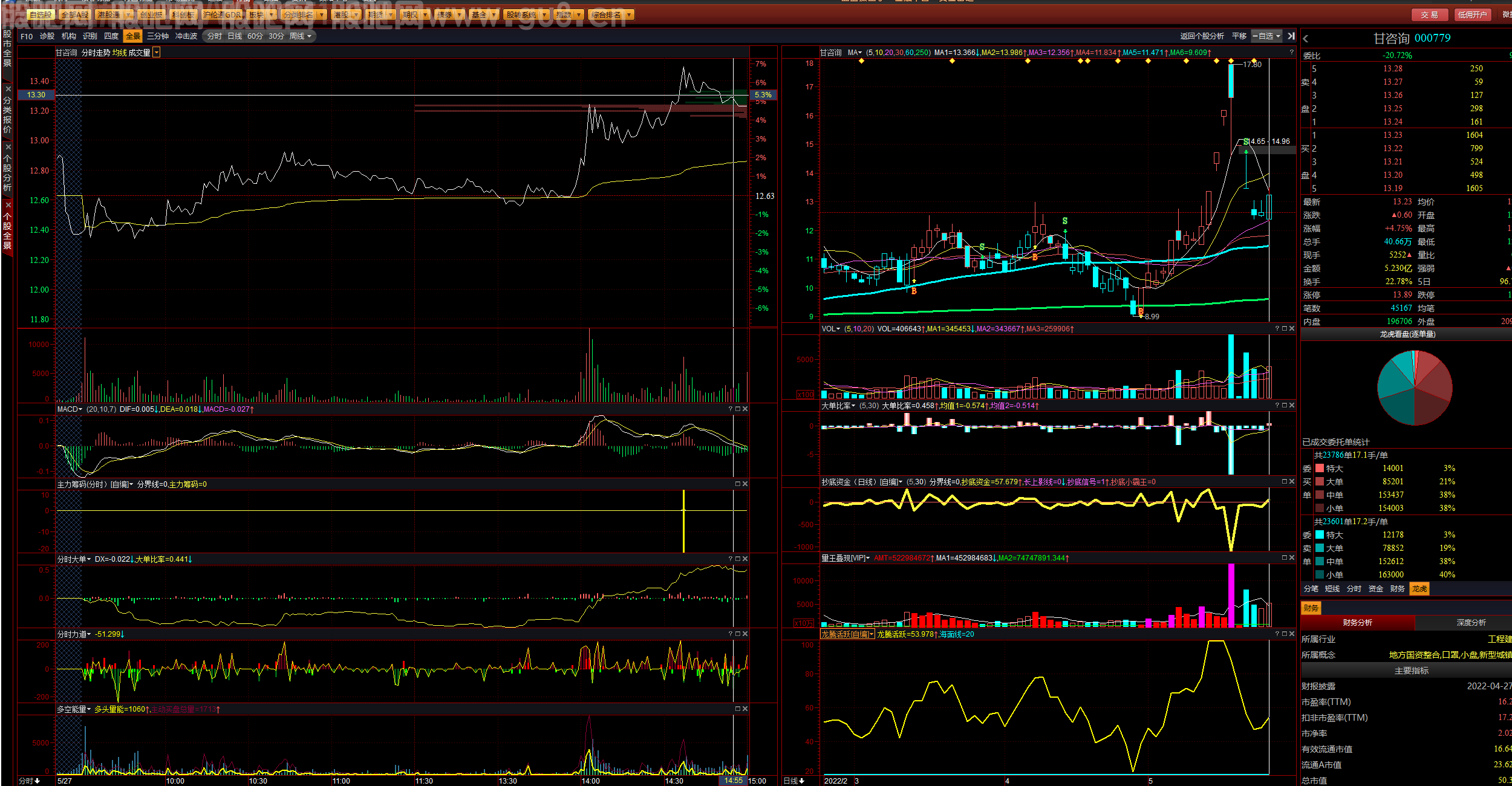Maximize the 分时力道 indicator panel
This screenshot has width=1512, height=786.
[738, 634]
